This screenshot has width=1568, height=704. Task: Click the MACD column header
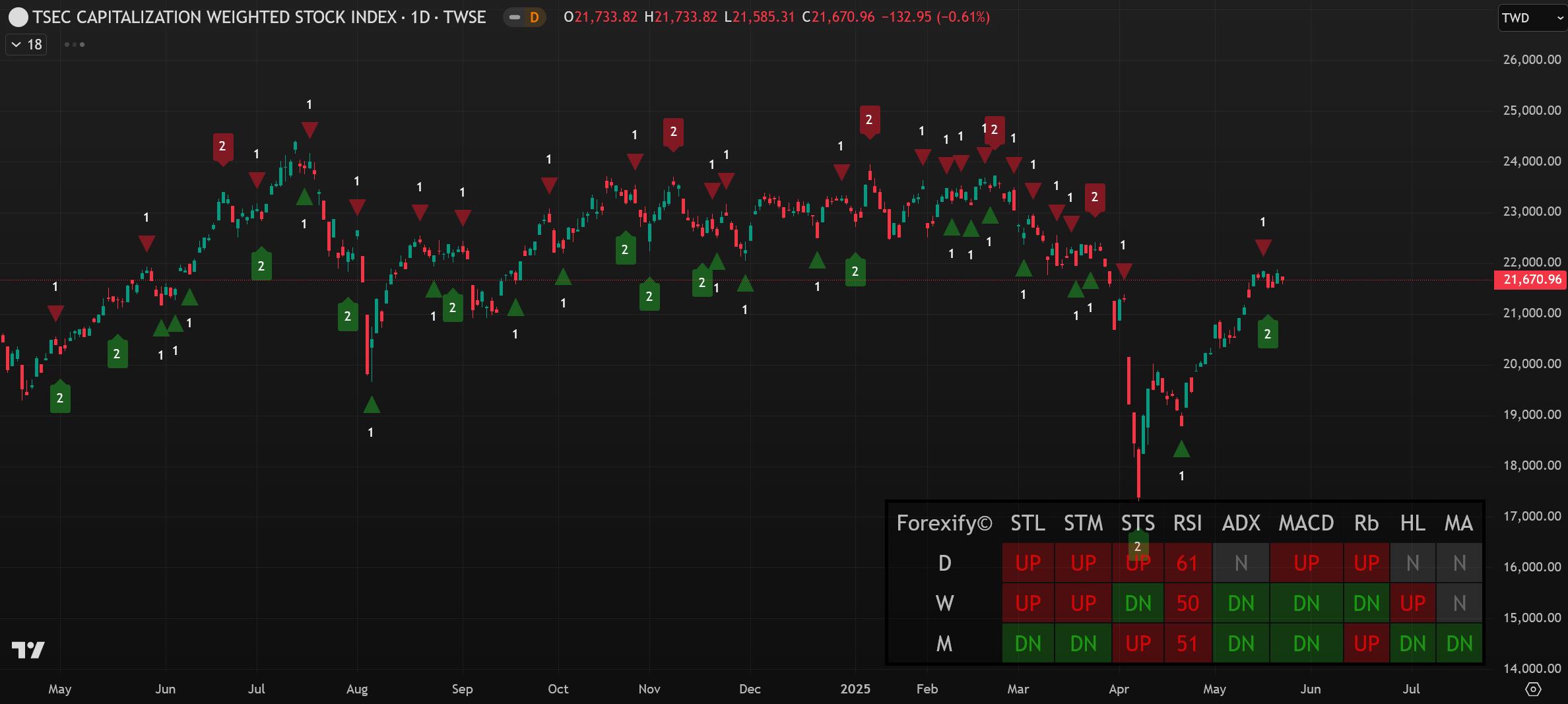(x=1306, y=523)
